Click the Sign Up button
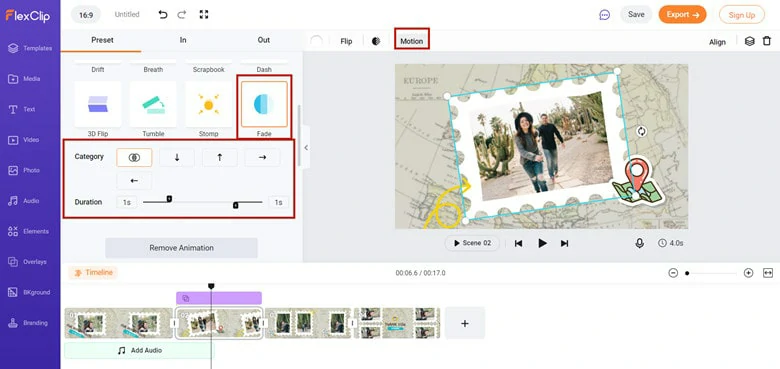 742,15
